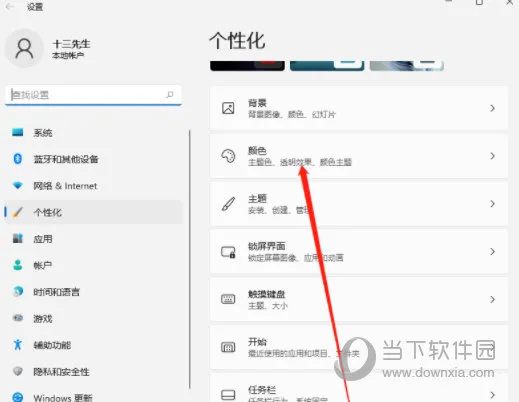This screenshot has width=519, height=402.
Task: Click the 十三先生 account name
Action: coord(71,44)
